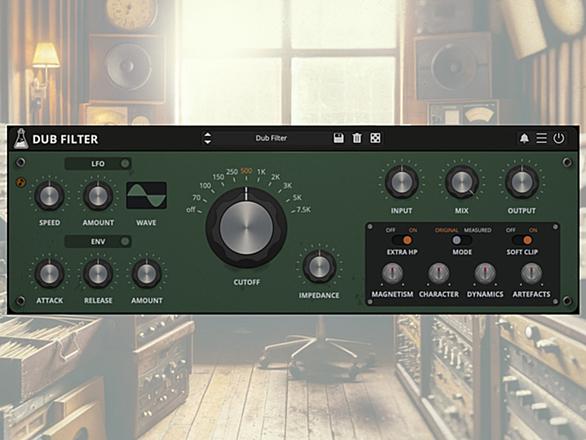Set cutoff to 2K marking
This screenshot has height=440, width=586.
(x=275, y=177)
